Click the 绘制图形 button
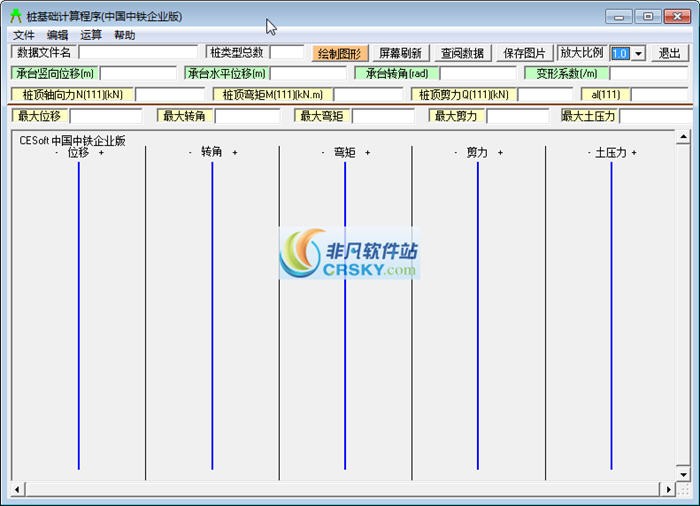This screenshot has width=700, height=506. [x=340, y=53]
